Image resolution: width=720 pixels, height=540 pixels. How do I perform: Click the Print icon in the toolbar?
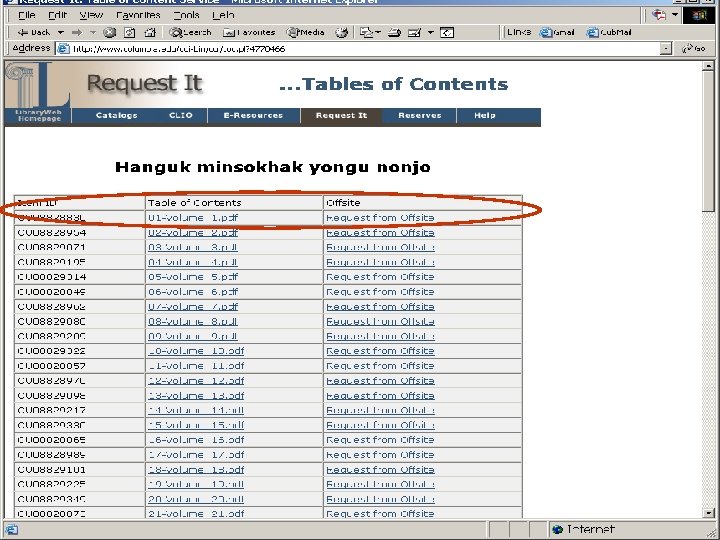tap(394, 32)
